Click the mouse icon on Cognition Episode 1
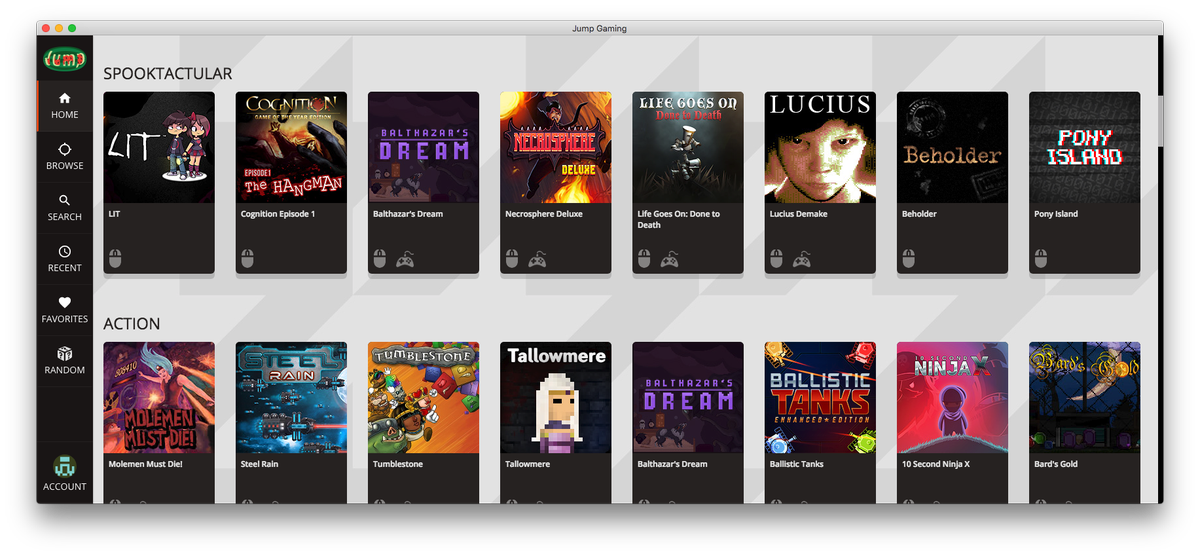The width and height of the screenshot is (1200, 556). pos(247,259)
